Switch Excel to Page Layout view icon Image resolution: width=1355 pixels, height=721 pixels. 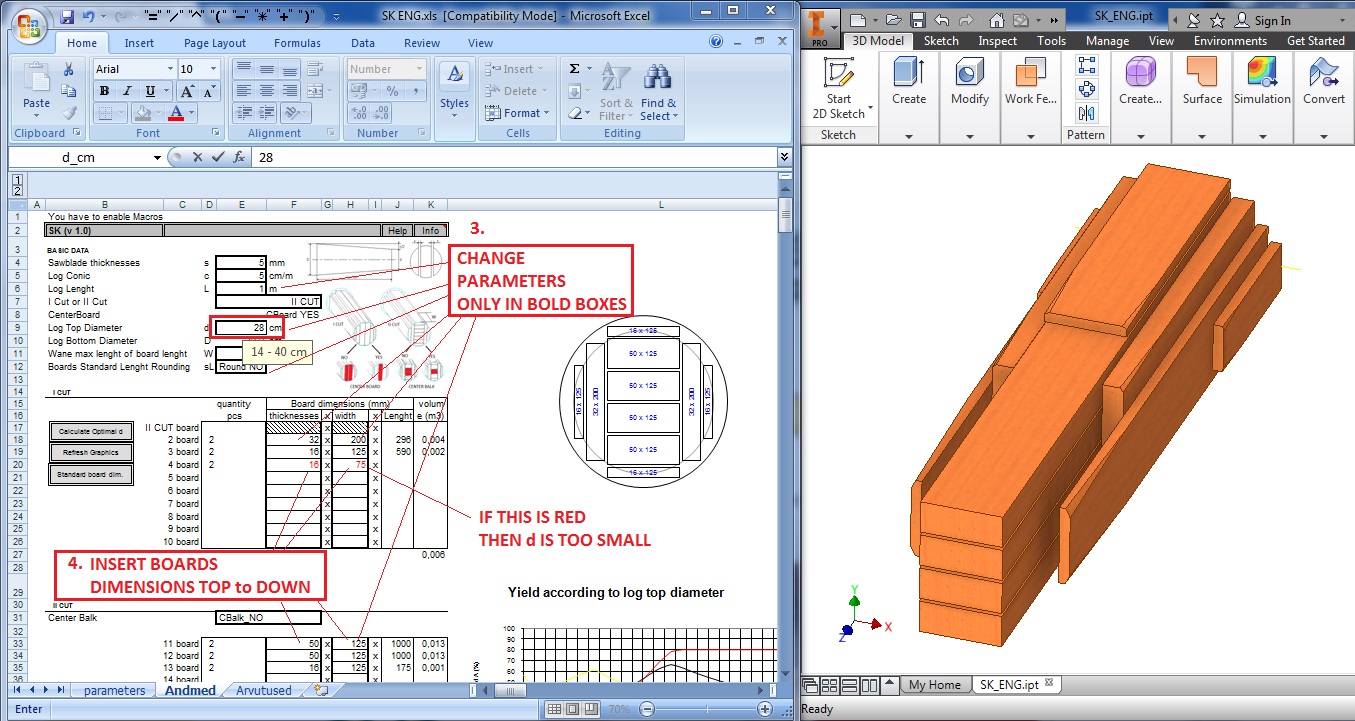[x=575, y=709]
